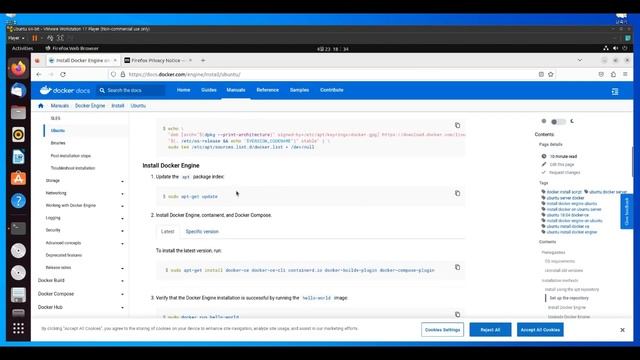Expand the Security sidebar section

(122, 231)
